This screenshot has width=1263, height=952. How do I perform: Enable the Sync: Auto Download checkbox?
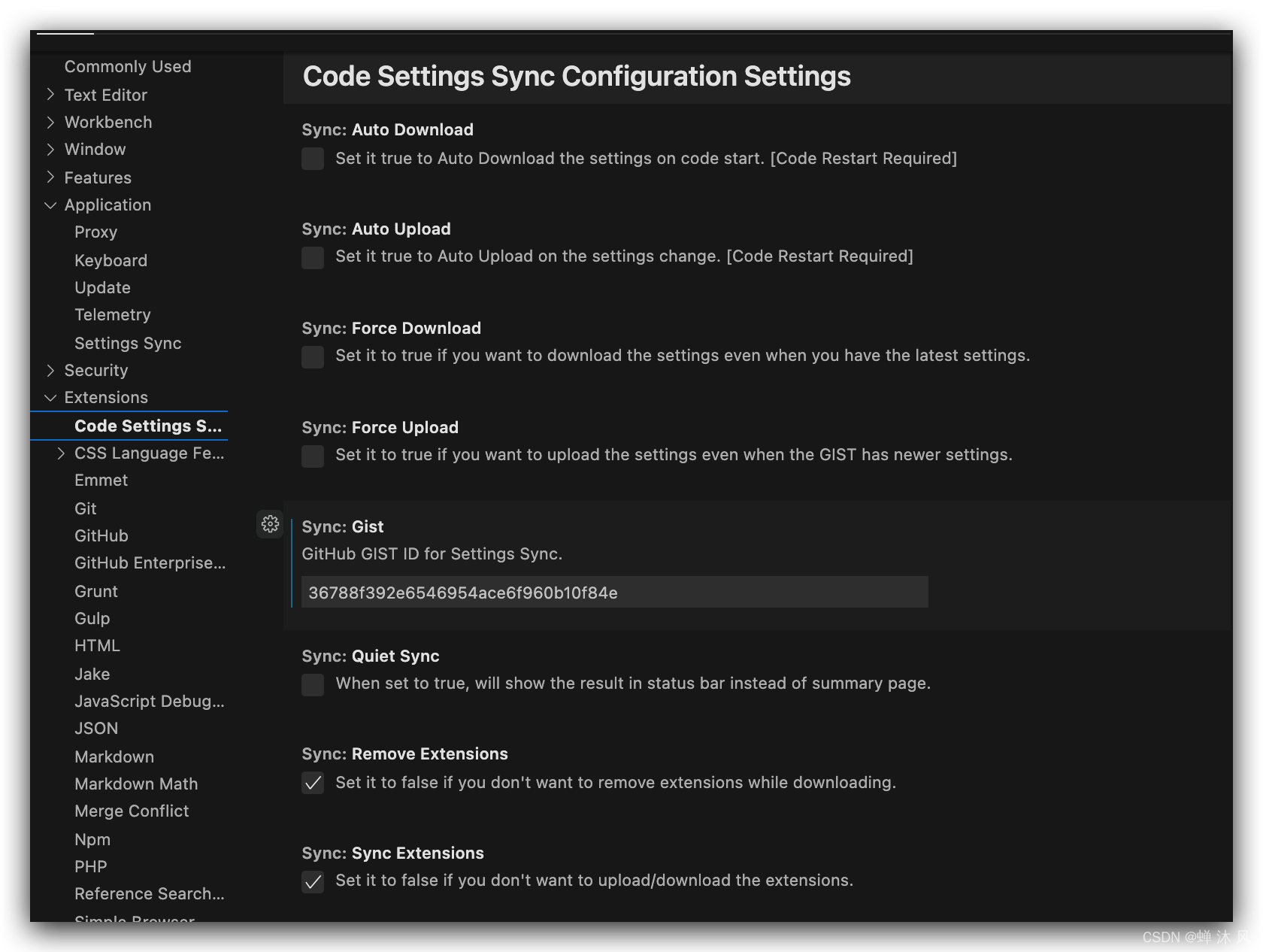313,159
